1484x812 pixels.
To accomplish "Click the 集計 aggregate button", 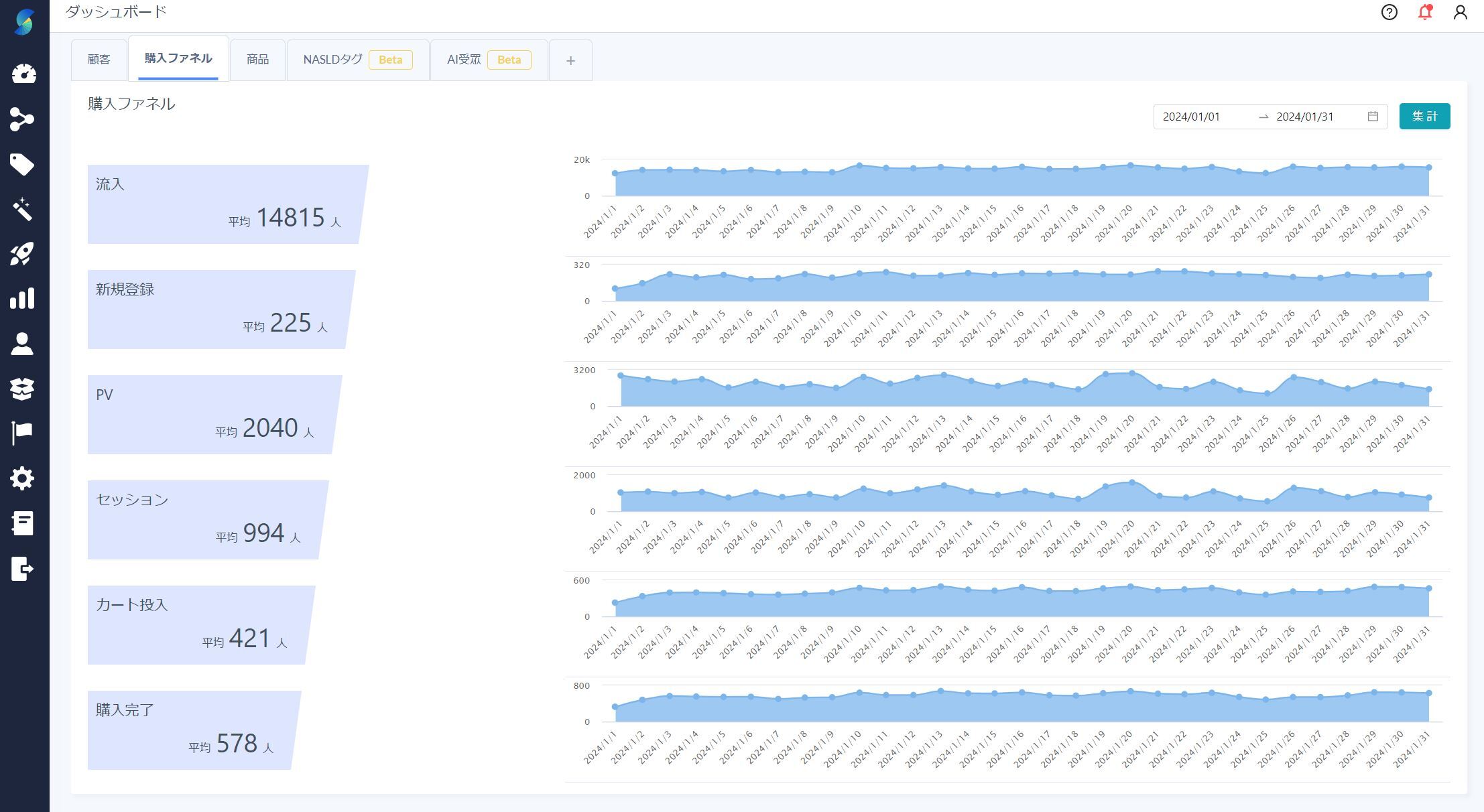I will click(x=1424, y=117).
